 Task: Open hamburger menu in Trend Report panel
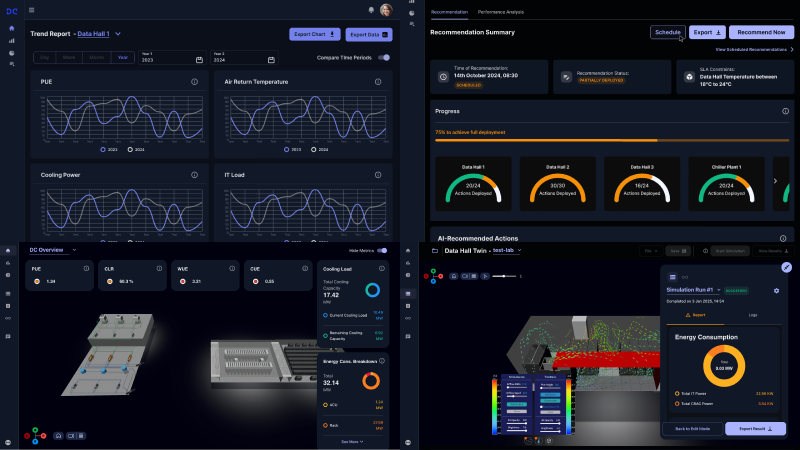(x=32, y=10)
